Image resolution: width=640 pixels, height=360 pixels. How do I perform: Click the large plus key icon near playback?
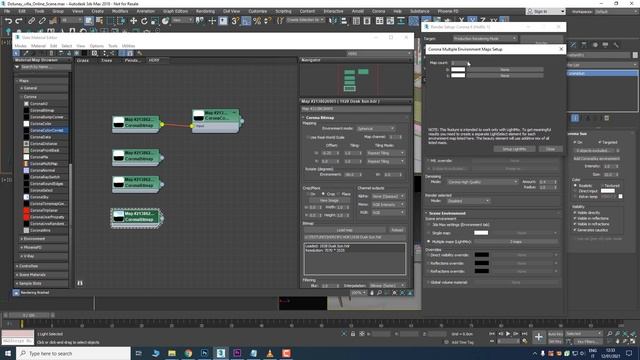point(539,337)
